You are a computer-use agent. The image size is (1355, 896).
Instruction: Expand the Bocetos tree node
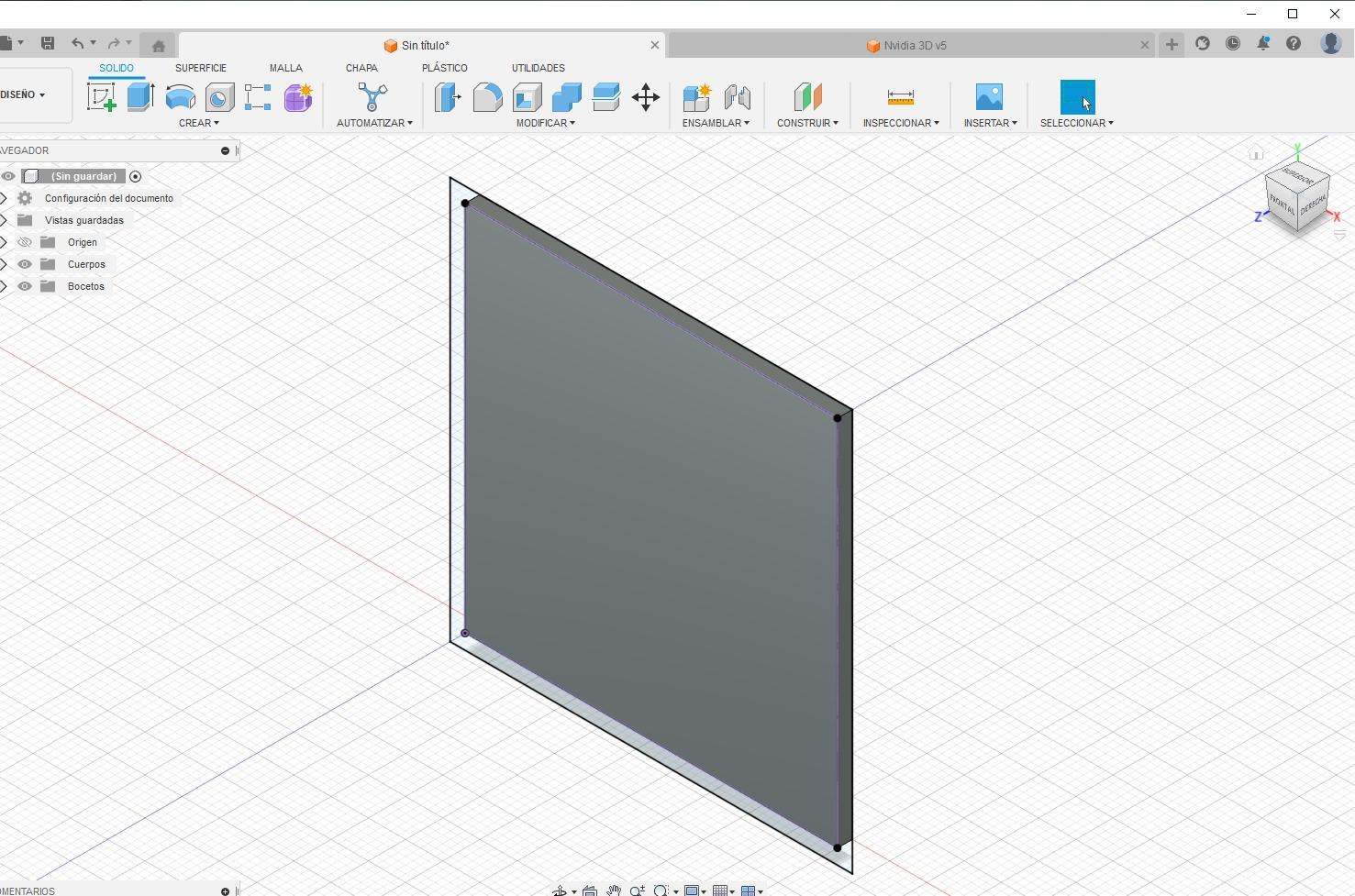coord(5,286)
